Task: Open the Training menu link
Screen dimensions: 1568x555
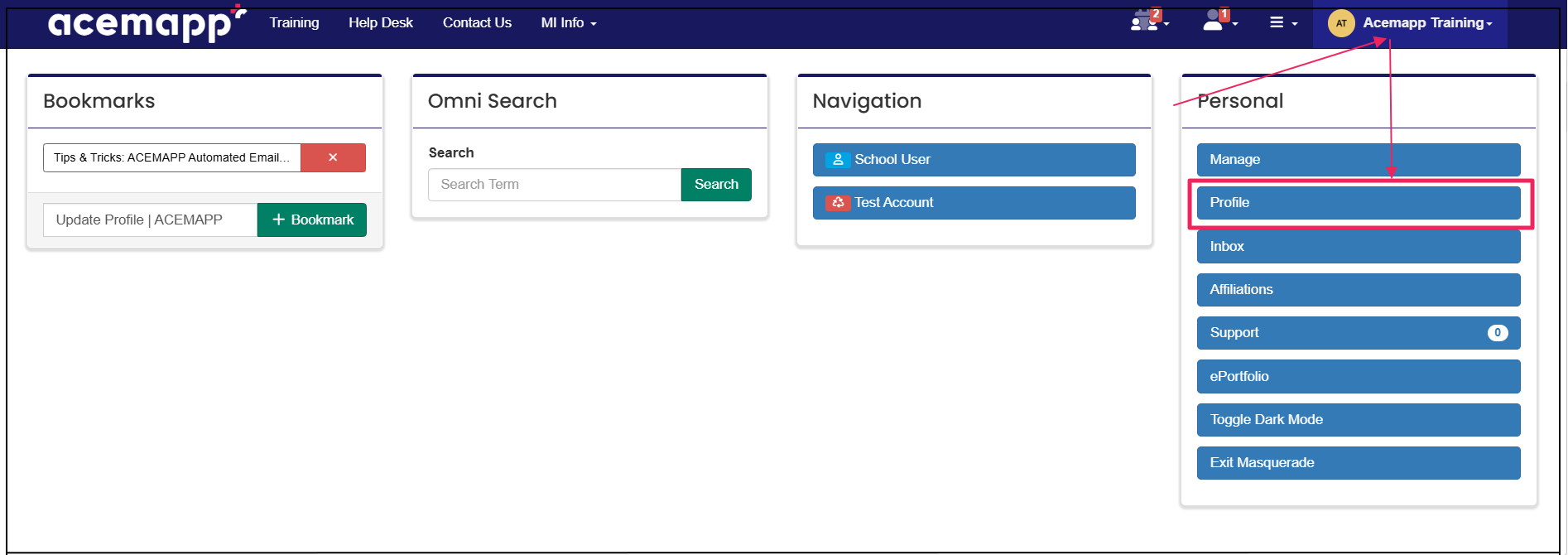Action: (294, 22)
